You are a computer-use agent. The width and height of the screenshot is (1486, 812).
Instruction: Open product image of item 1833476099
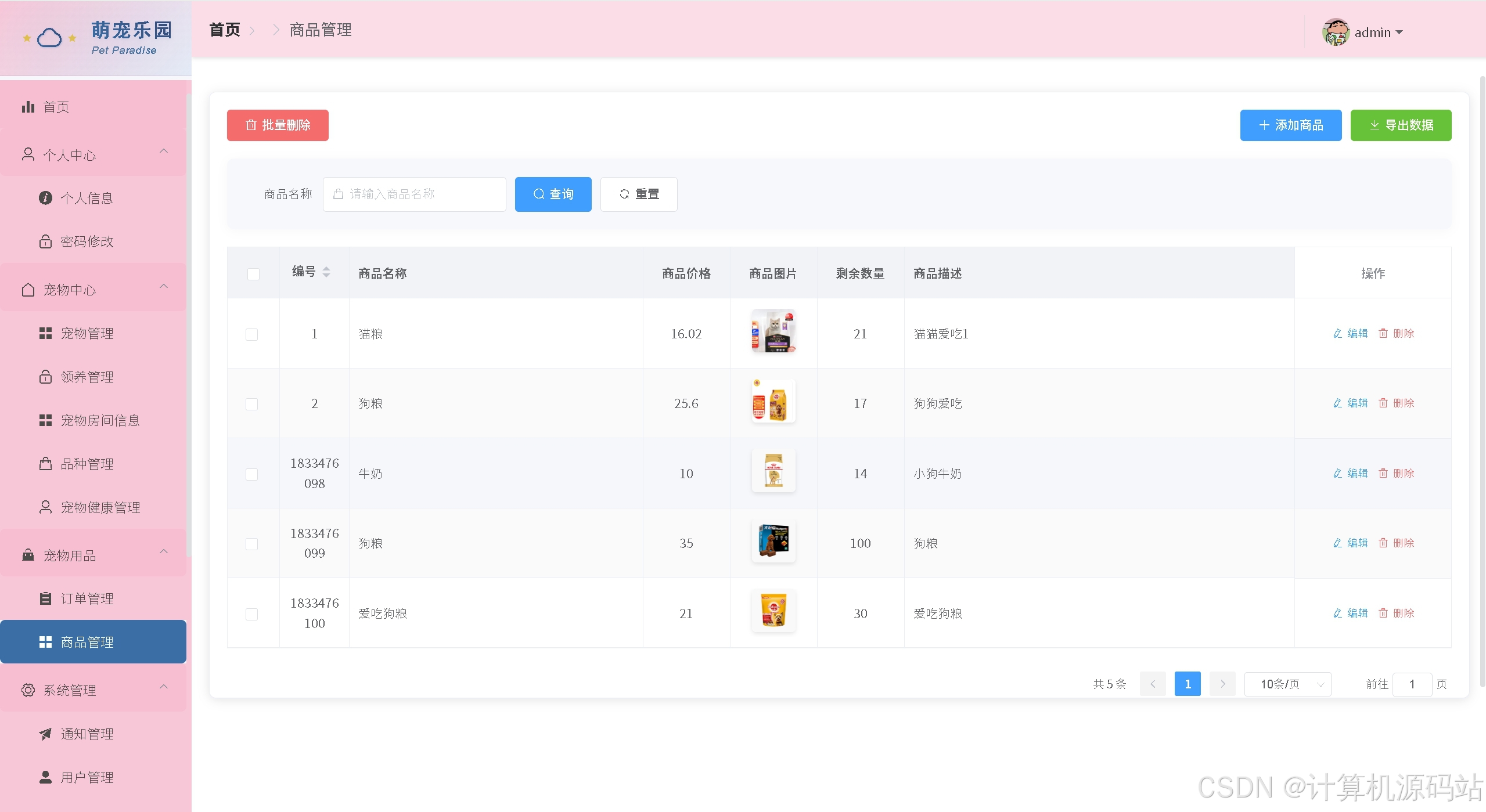tap(773, 541)
